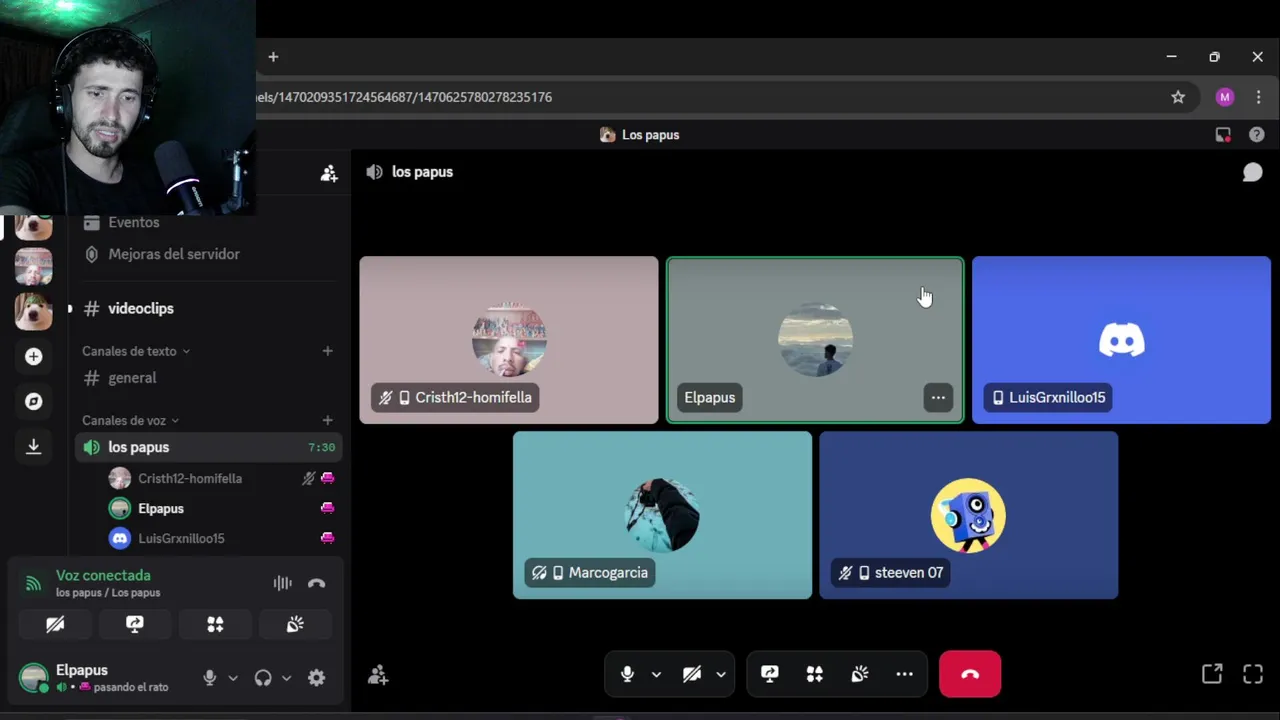Open more options ellipsis in call controls
1280x720 pixels.
[x=904, y=674]
